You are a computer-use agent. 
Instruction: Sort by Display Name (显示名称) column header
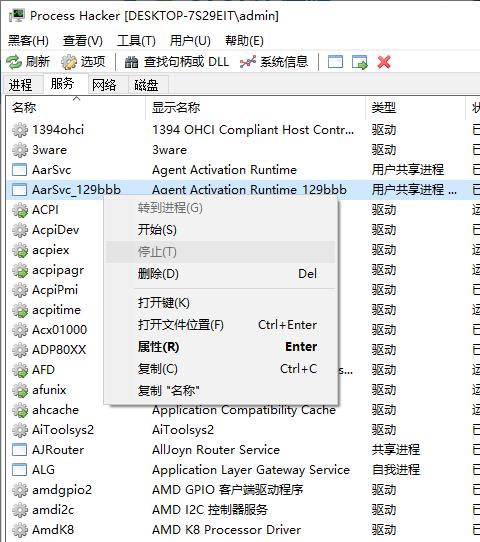click(x=255, y=108)
